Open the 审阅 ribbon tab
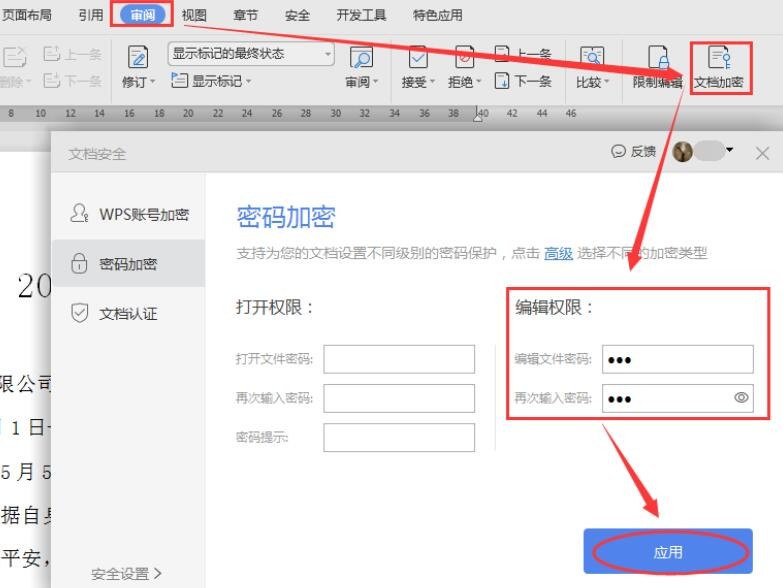Image resolution: width=783 pixels, height=588 pixels. coord(142,15)
